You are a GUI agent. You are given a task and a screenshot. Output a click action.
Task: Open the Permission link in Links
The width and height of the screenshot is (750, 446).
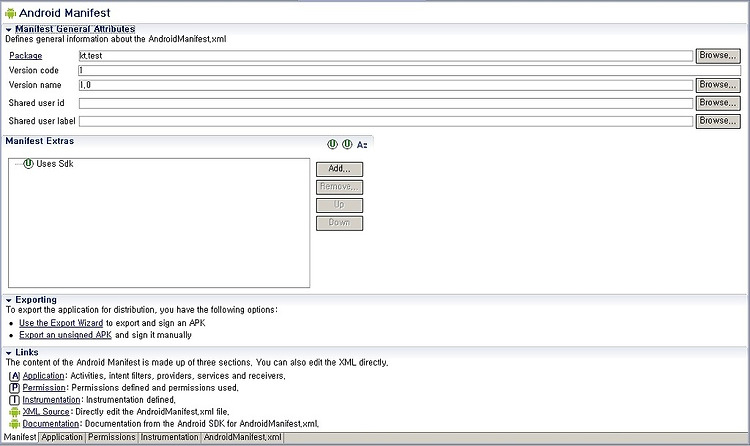[x=44, y=388]
